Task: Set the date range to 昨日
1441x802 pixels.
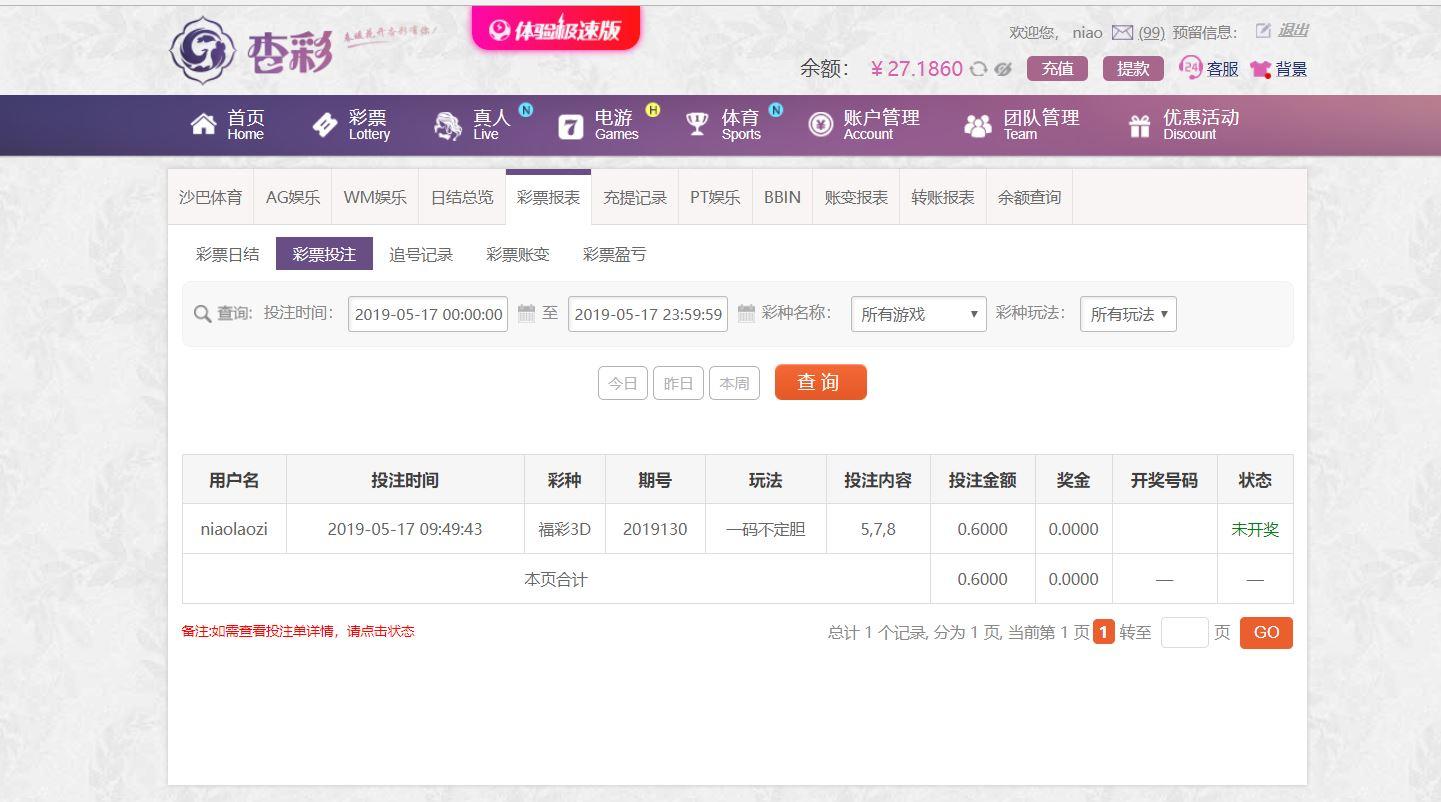Action: pos(678,383)
